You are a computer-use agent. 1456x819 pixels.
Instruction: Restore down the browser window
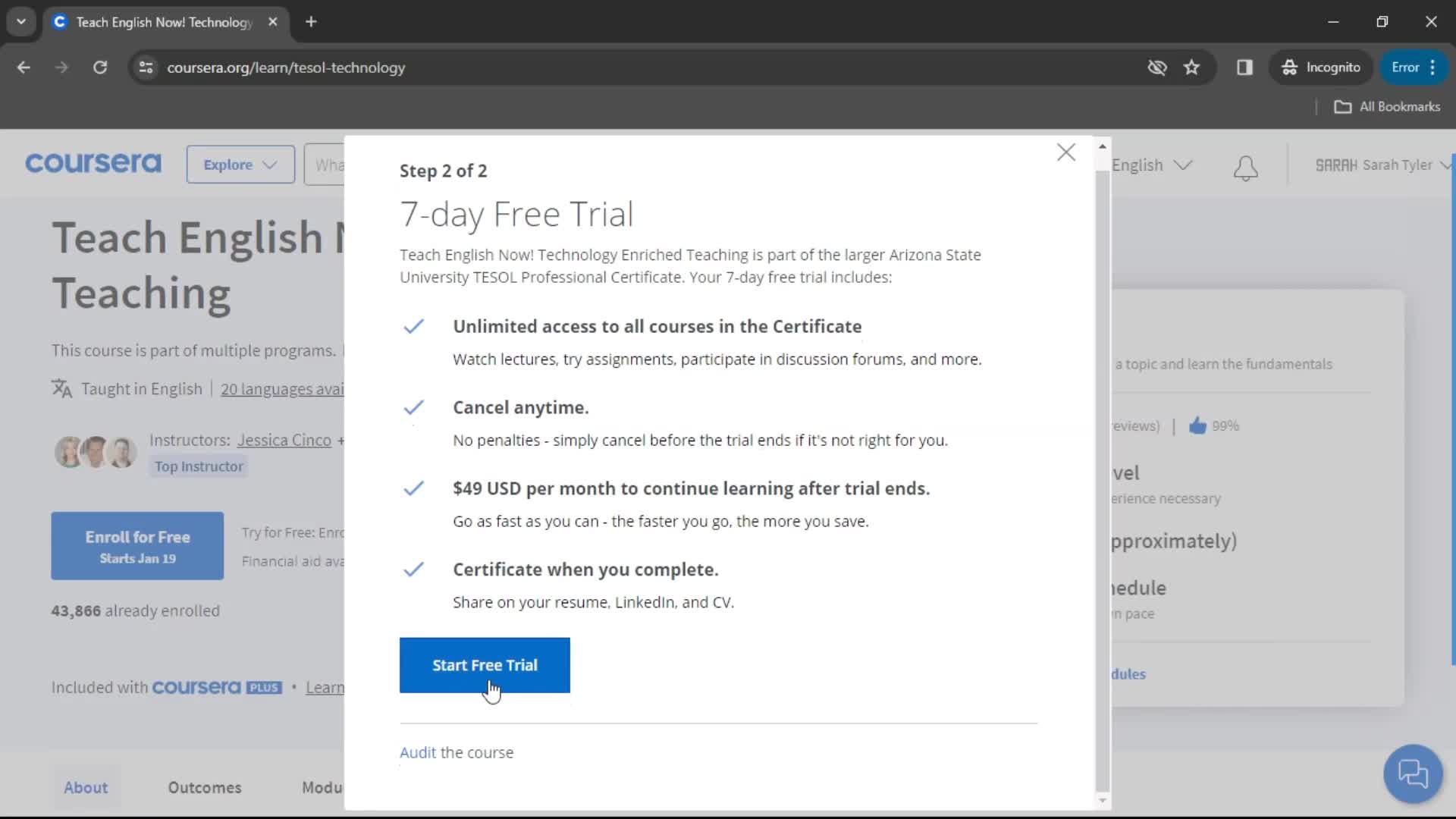pos(1382,21)
